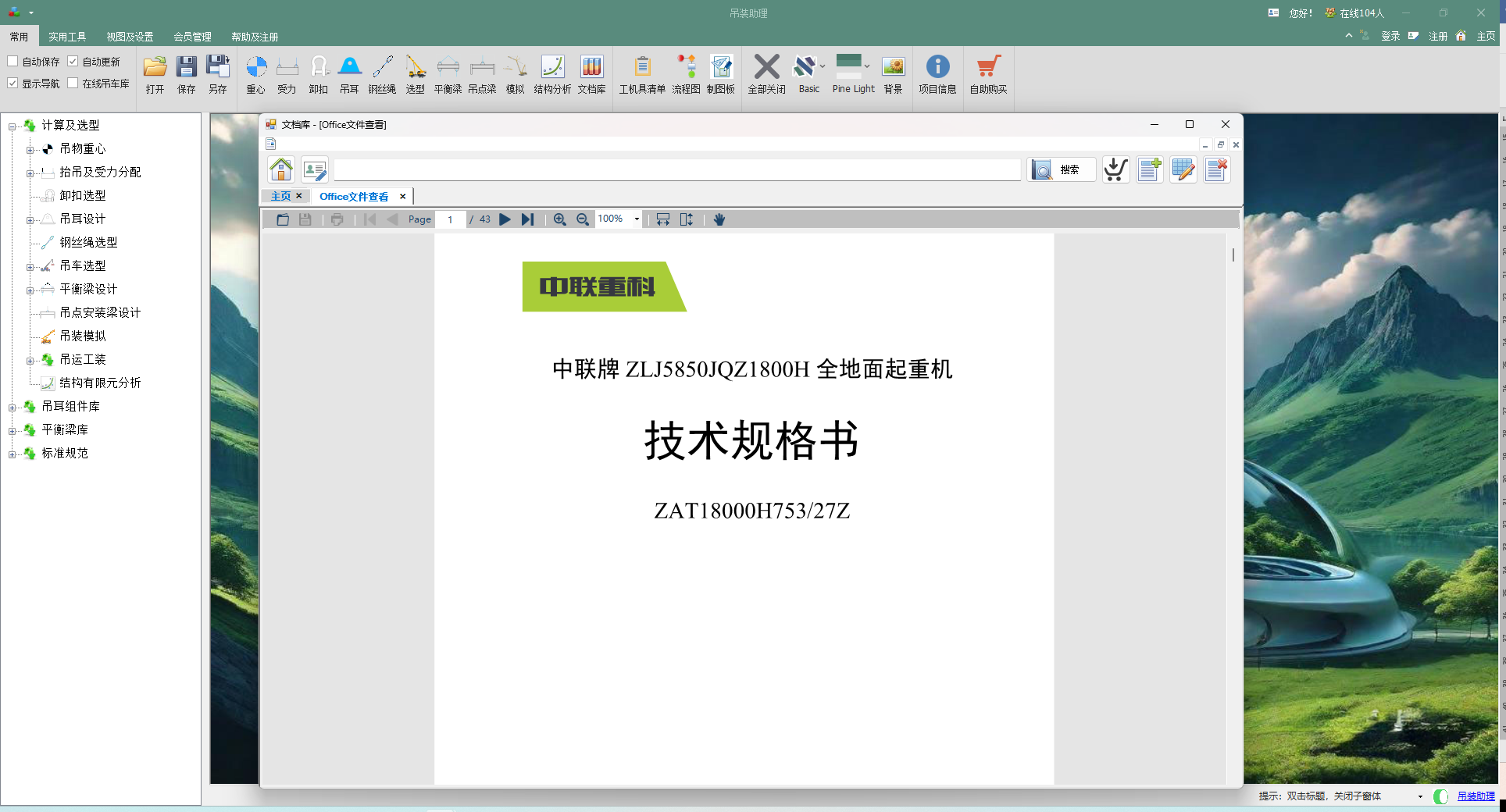The width and height of the screenshot is (1506, 812).
Task: Click the 另存 save-as icon
Action: pyautogui.click(x=217, y=75)
